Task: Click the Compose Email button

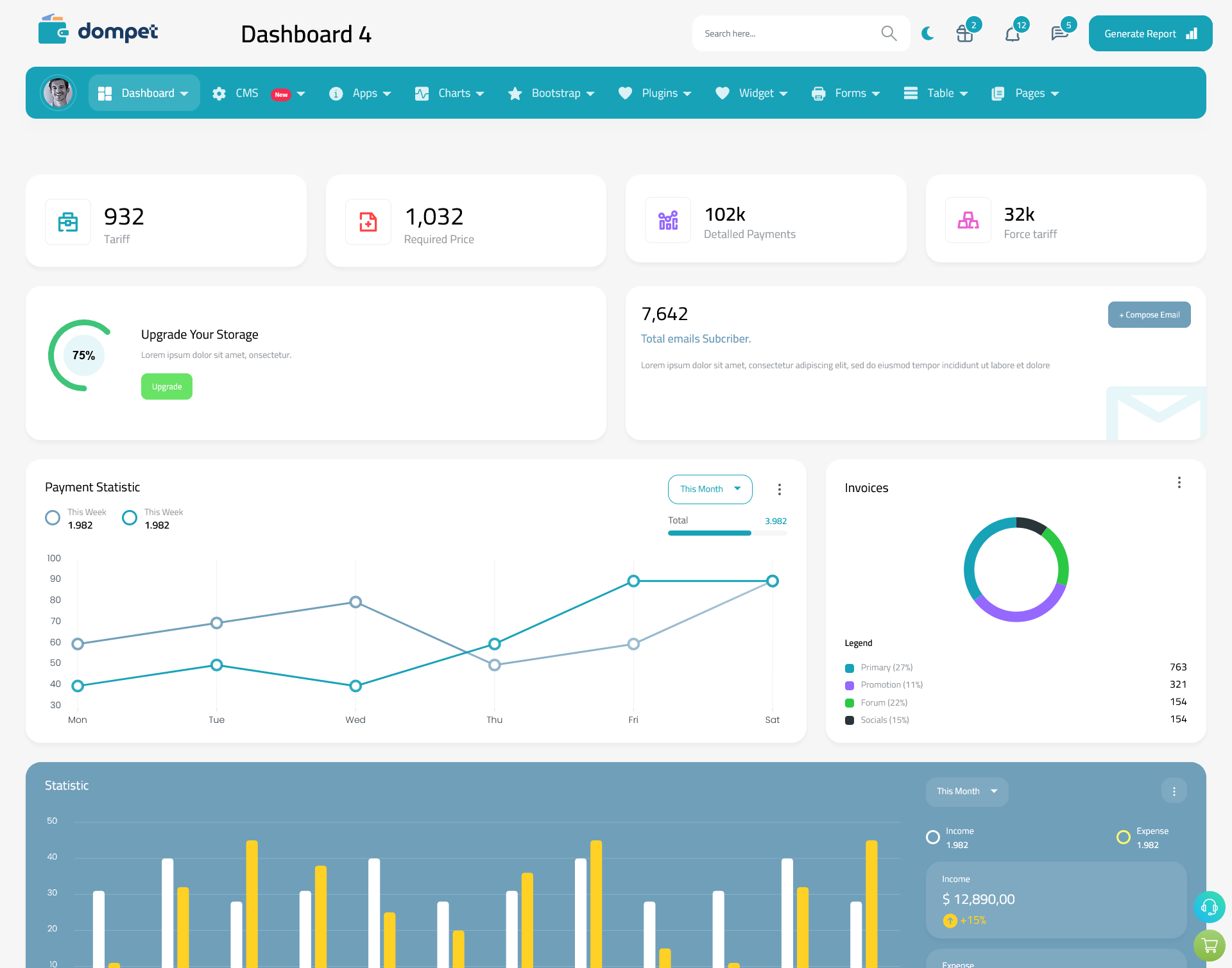Action: (x=1148, y=314)
